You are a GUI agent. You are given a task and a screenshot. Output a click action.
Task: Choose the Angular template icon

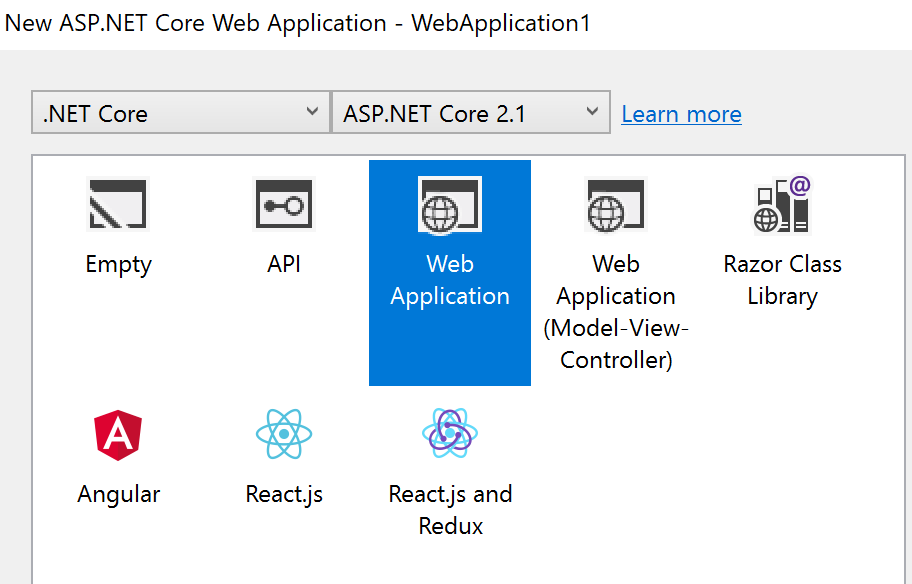[118, 435]
